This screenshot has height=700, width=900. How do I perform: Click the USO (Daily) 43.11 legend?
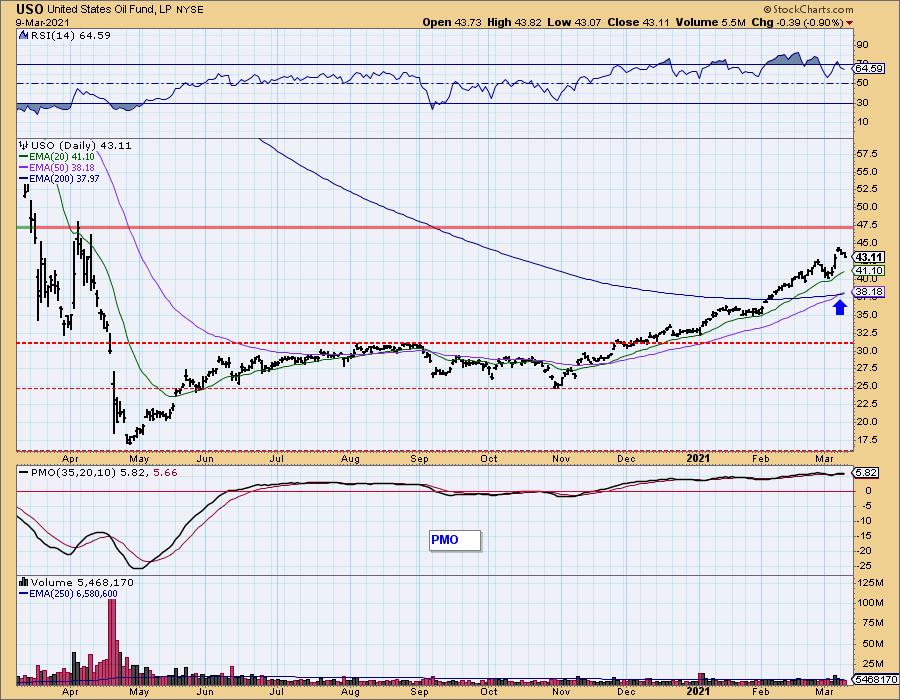(x=81, y=146)
